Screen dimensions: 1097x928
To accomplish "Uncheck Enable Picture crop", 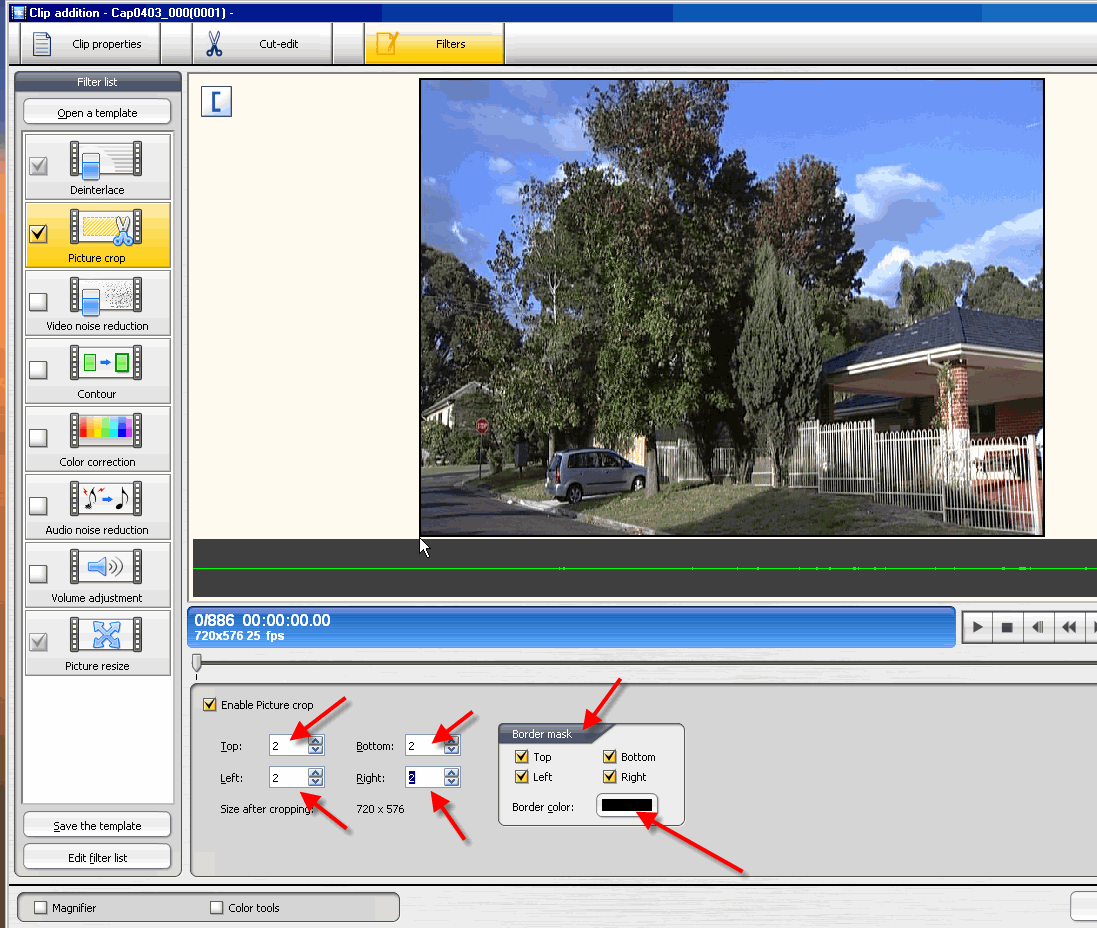I will pyautogui.click(x=209, y=705).
